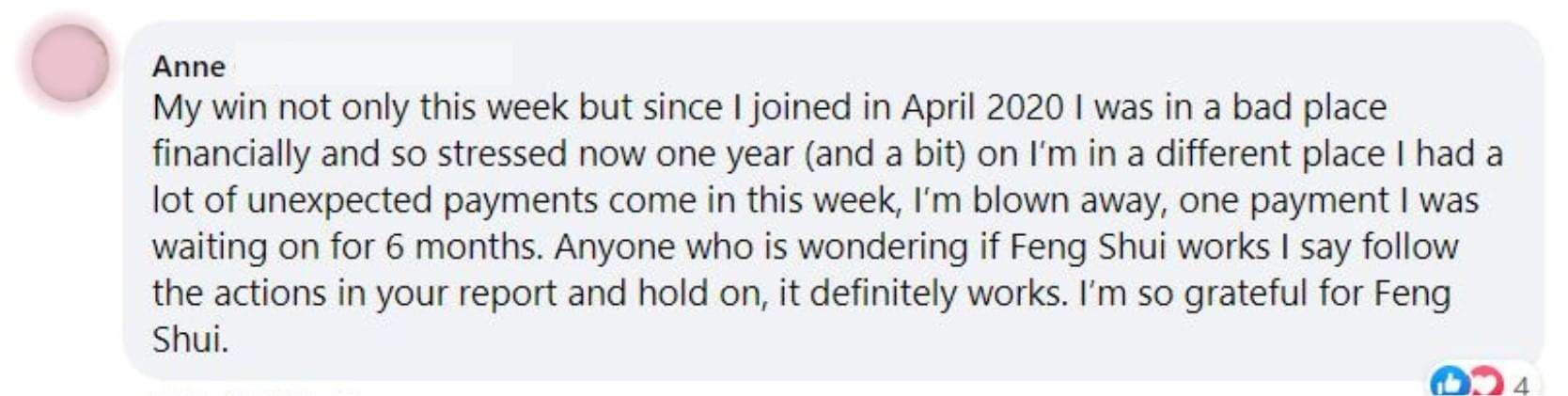Click the blurred surname next to Anne

[x=373, y=64]
